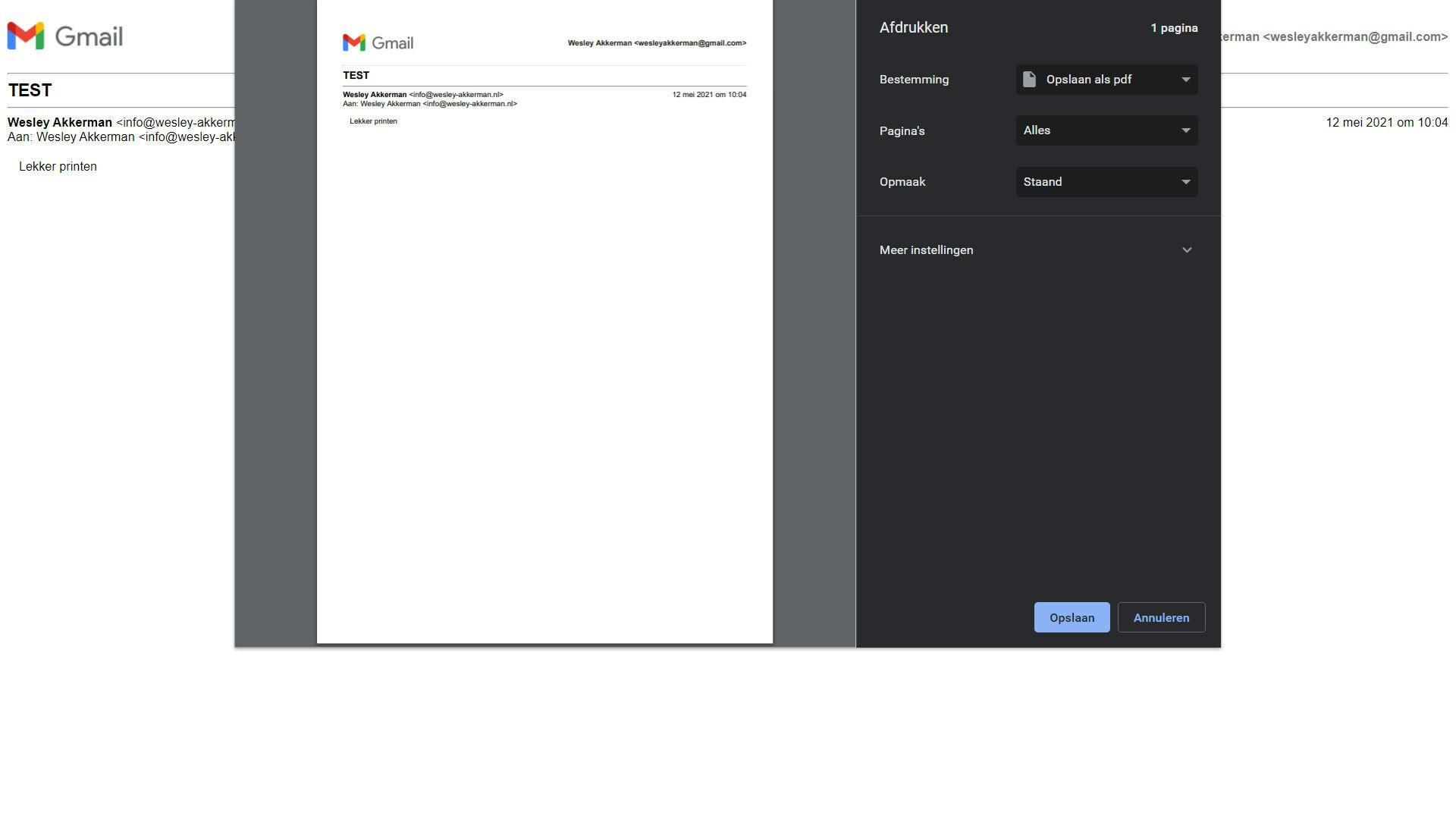Click the Lekker printen text on the background page

58,167
